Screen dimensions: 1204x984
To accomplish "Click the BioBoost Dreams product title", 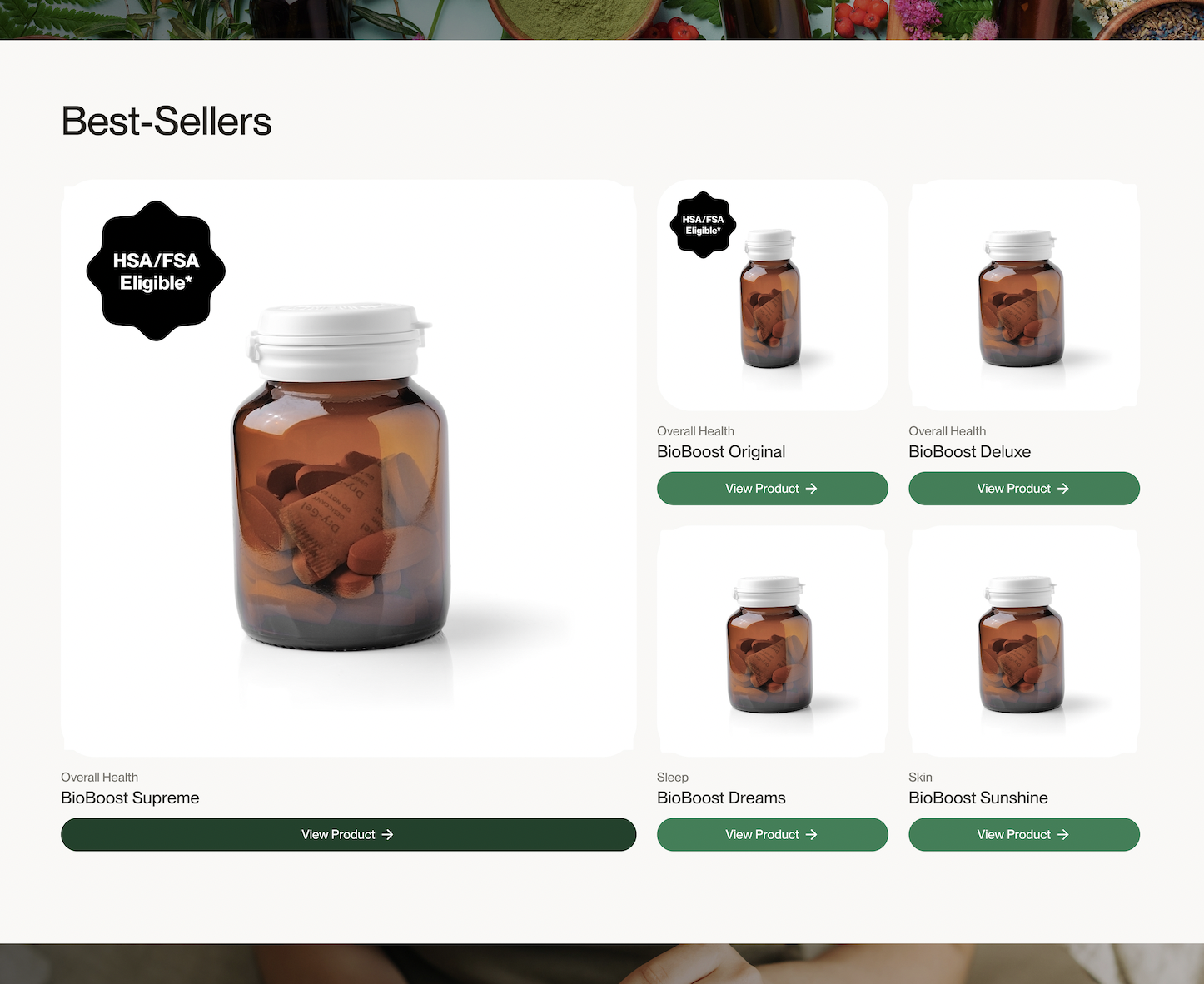I will click(721, 798).
